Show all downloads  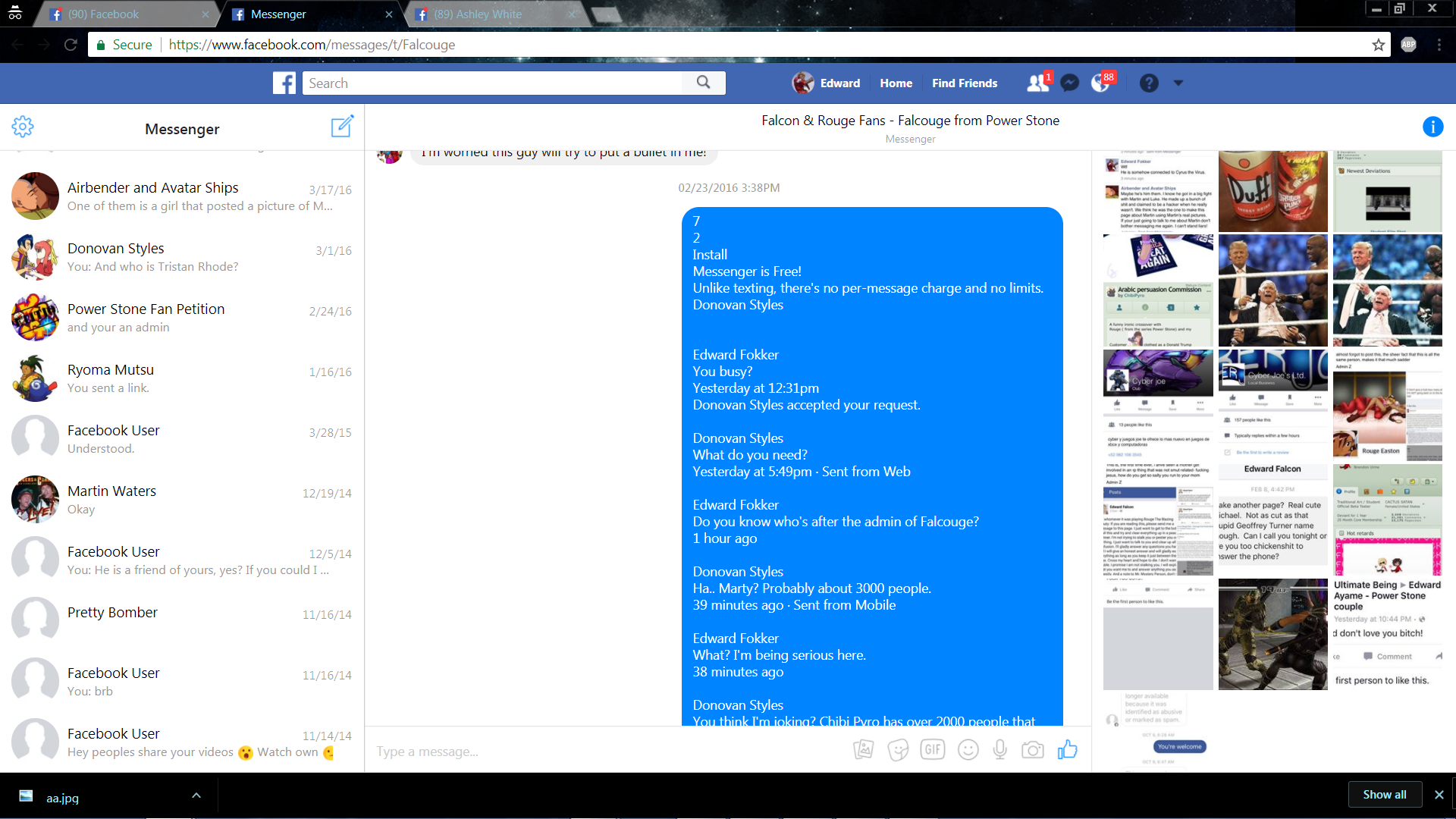coord(1384,794)
